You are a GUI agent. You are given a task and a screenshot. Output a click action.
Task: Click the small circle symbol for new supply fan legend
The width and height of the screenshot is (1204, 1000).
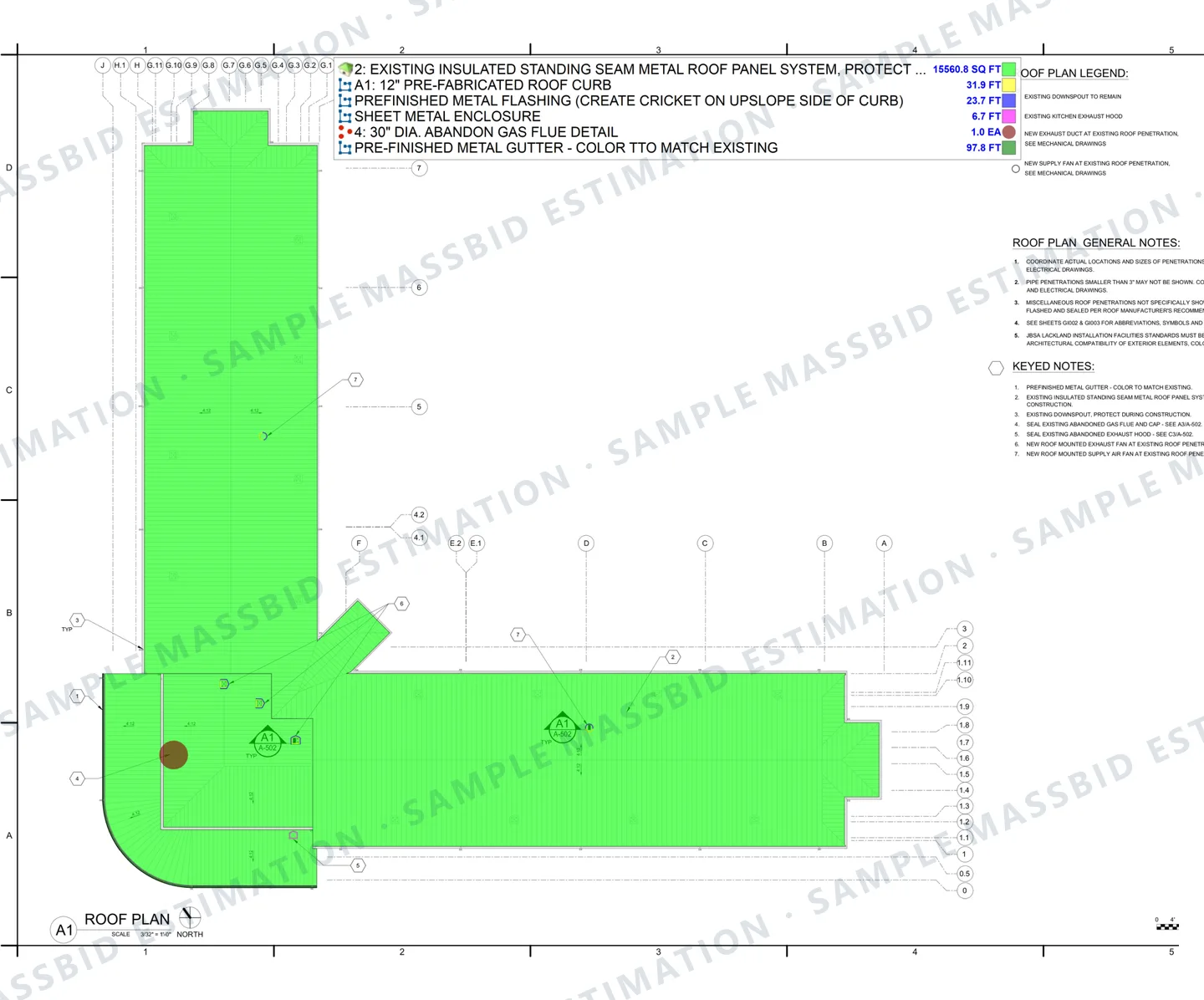1016,169
